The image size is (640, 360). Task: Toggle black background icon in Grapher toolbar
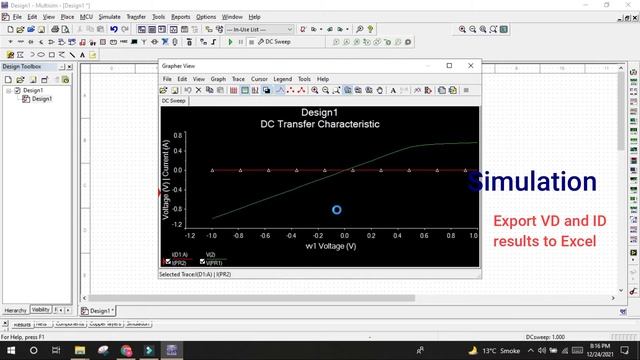[x=267, y=90]
